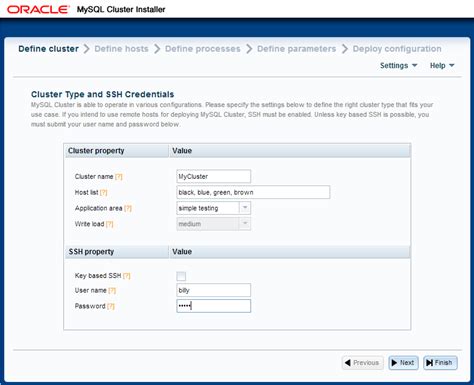Image resolution: width=474 pixels, height=385 pixels.
Task: Focus the Password input field
Action: 213,306
